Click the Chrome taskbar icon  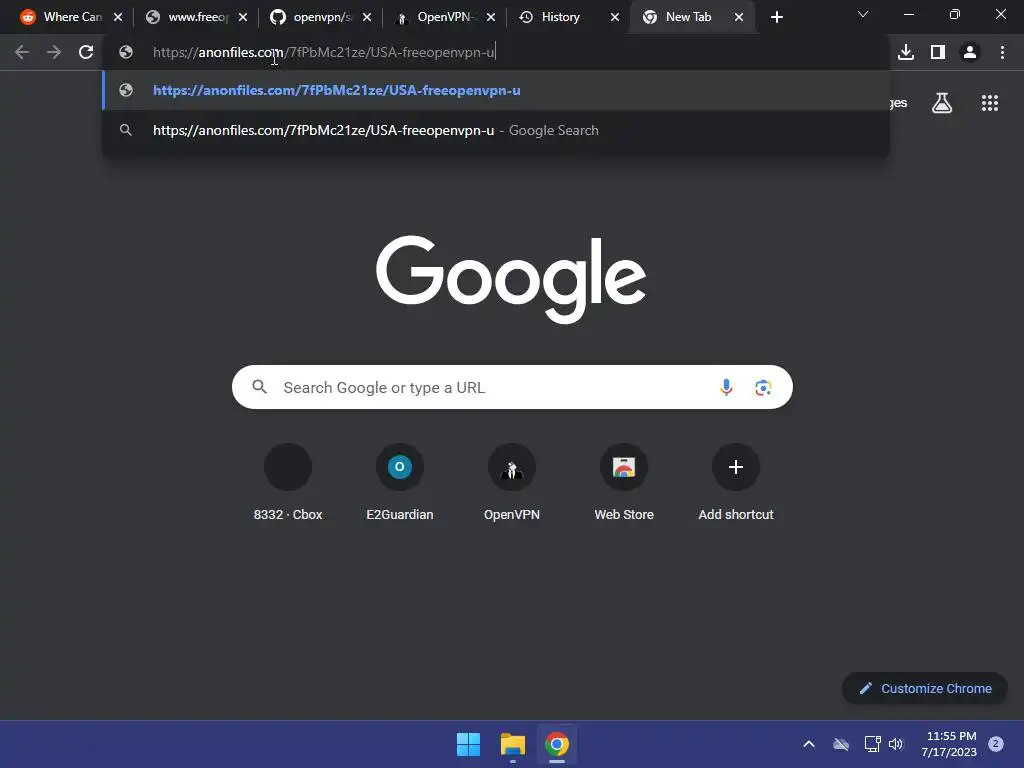click(x=557, y=744)
